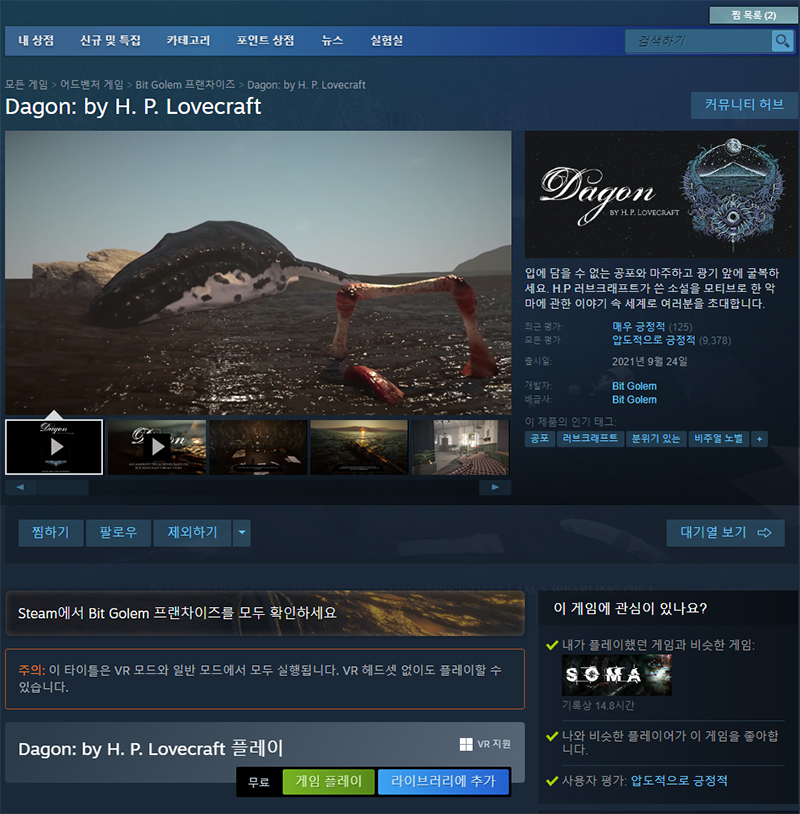Expand more tags with plus button

(759, 439)
